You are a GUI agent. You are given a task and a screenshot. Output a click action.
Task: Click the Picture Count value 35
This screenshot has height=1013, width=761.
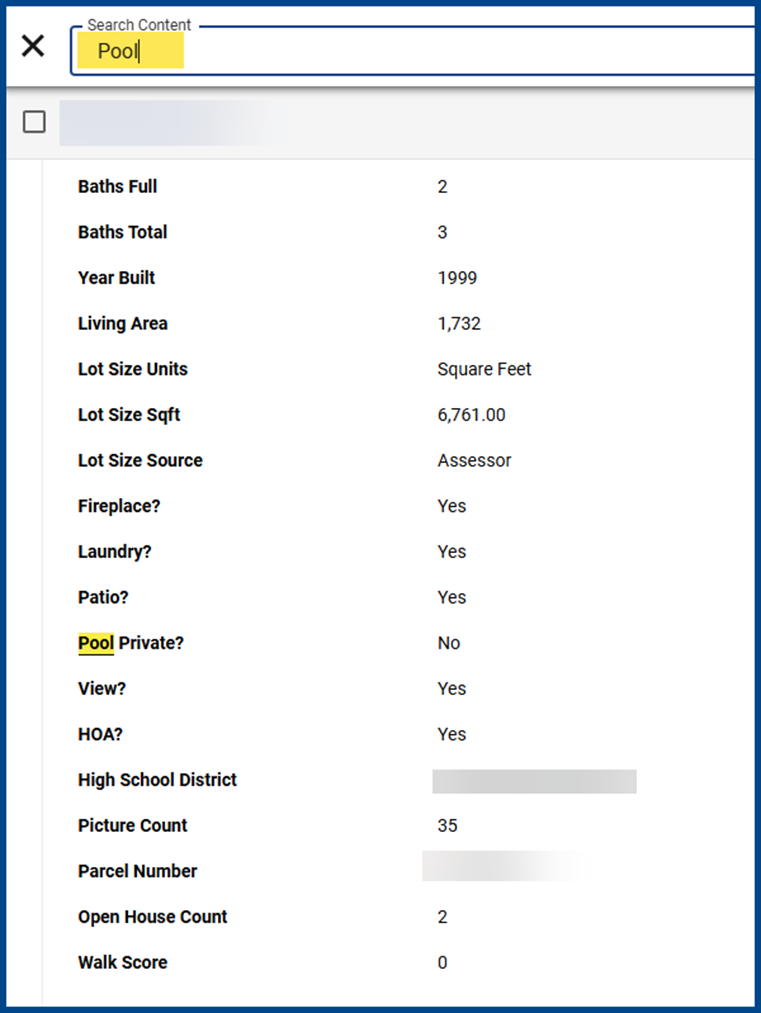(x=448, y=826)
